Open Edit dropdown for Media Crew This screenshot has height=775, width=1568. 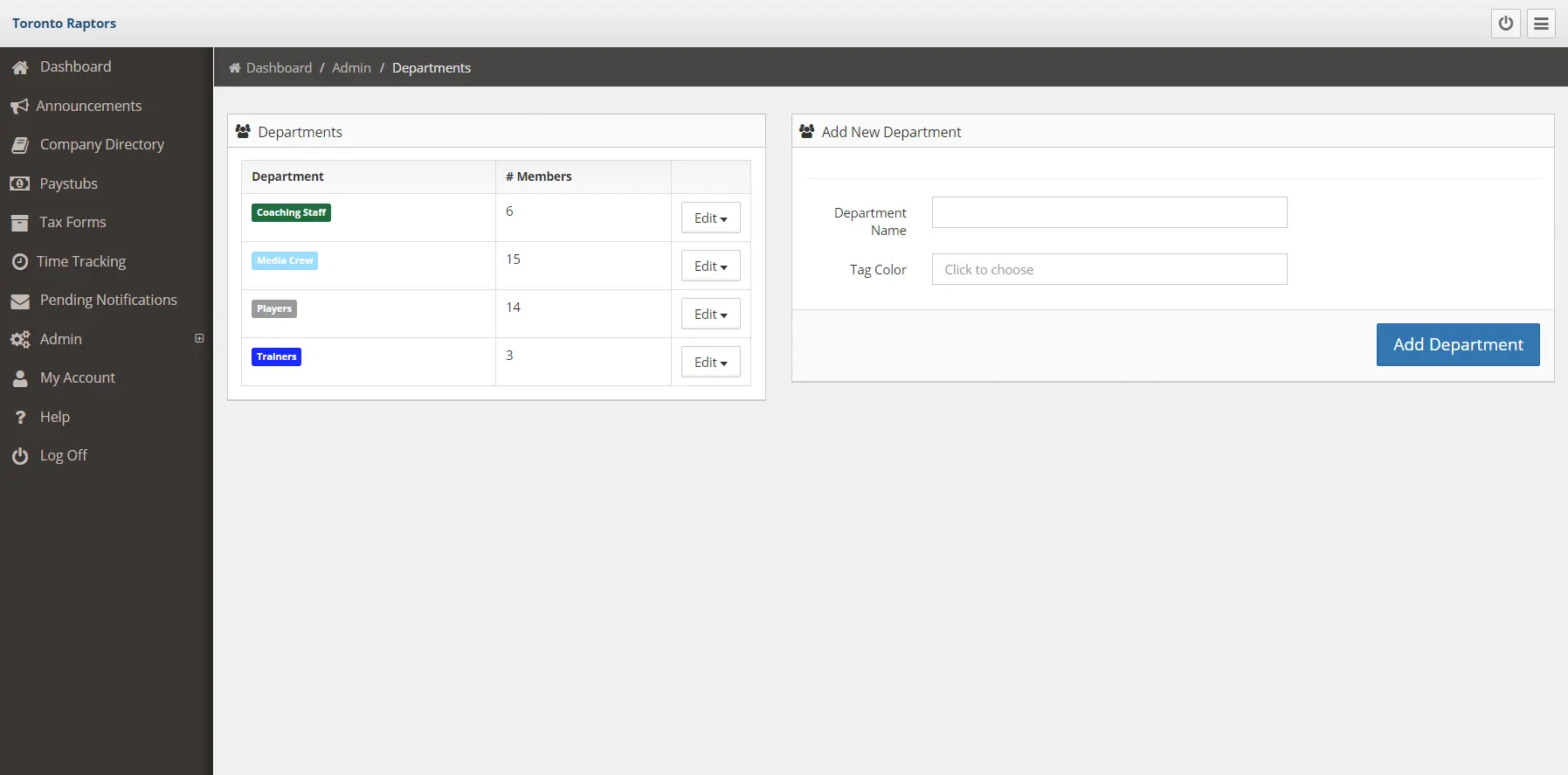pyautogui.click(x=710, y=266)
